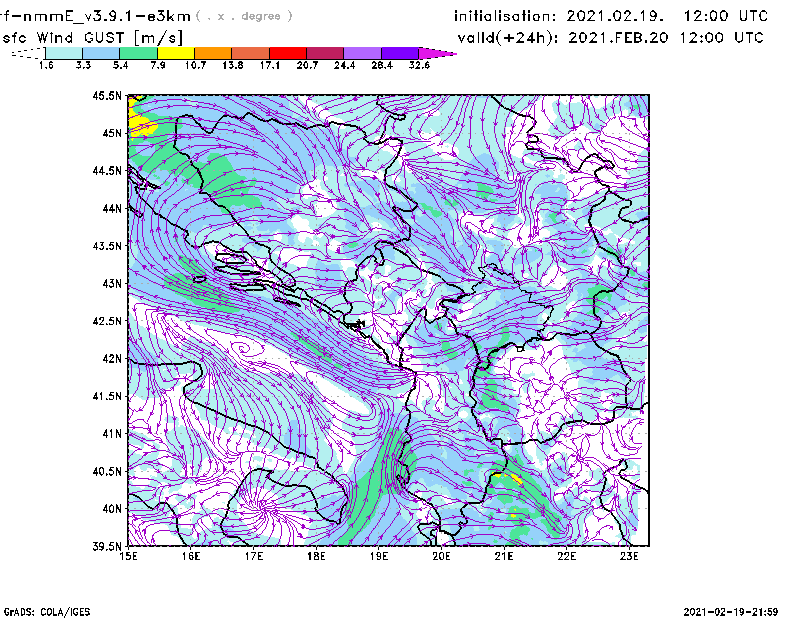Screen dimensions: 800x618
Task: Click the 42N latitude label
Action: (112, 358)
